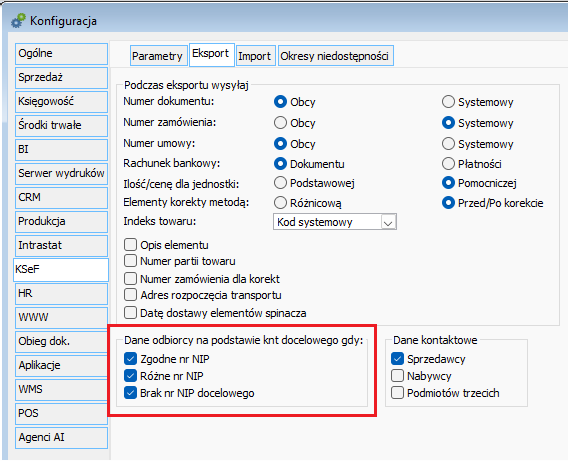This screenshot has height=461, width=568.
Task: Open the Import tab
Action: pos(255,56)
